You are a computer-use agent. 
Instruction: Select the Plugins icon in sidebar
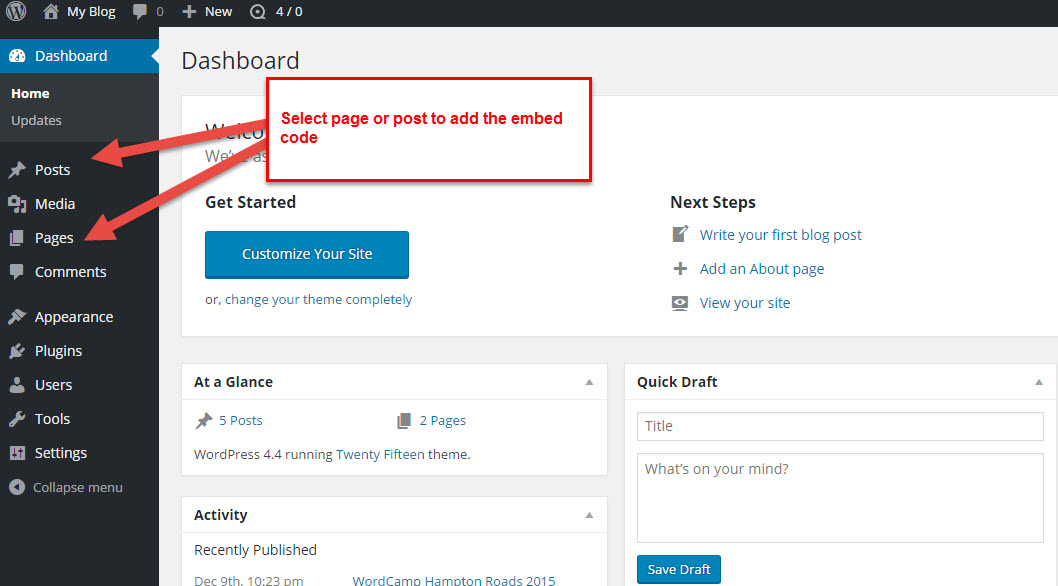pyautogui.click(x=17, y=351)
